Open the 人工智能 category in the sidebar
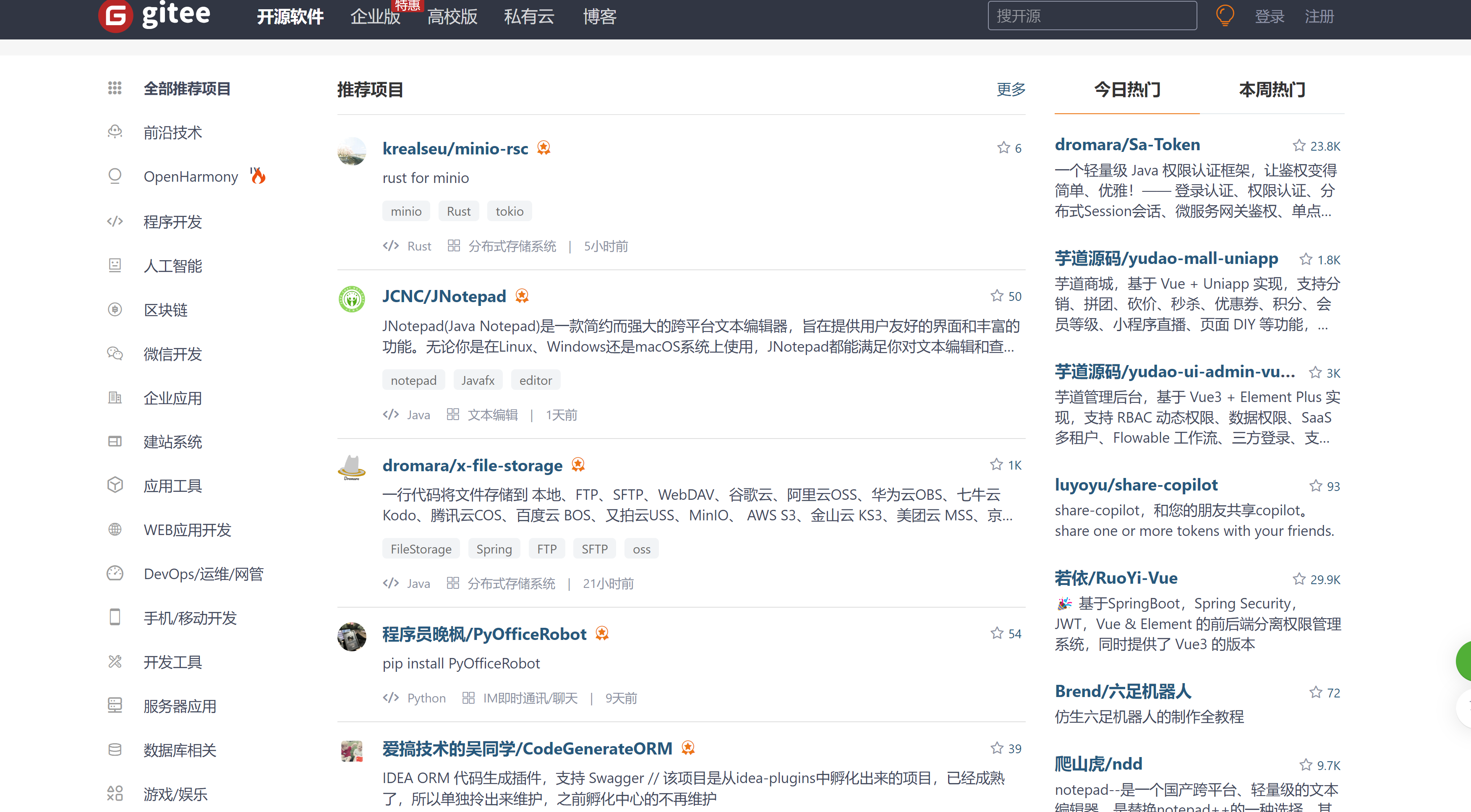 (x=172, y=266)
